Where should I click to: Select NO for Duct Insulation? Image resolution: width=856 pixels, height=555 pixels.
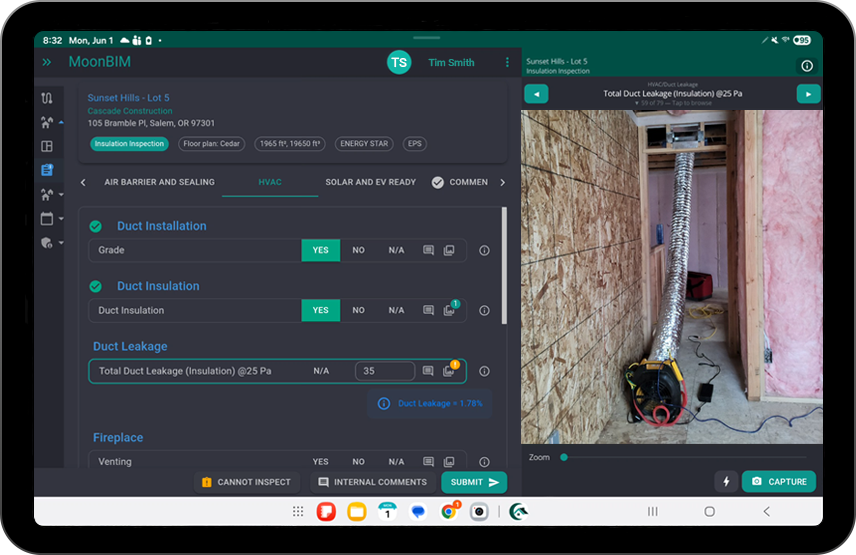358,310
